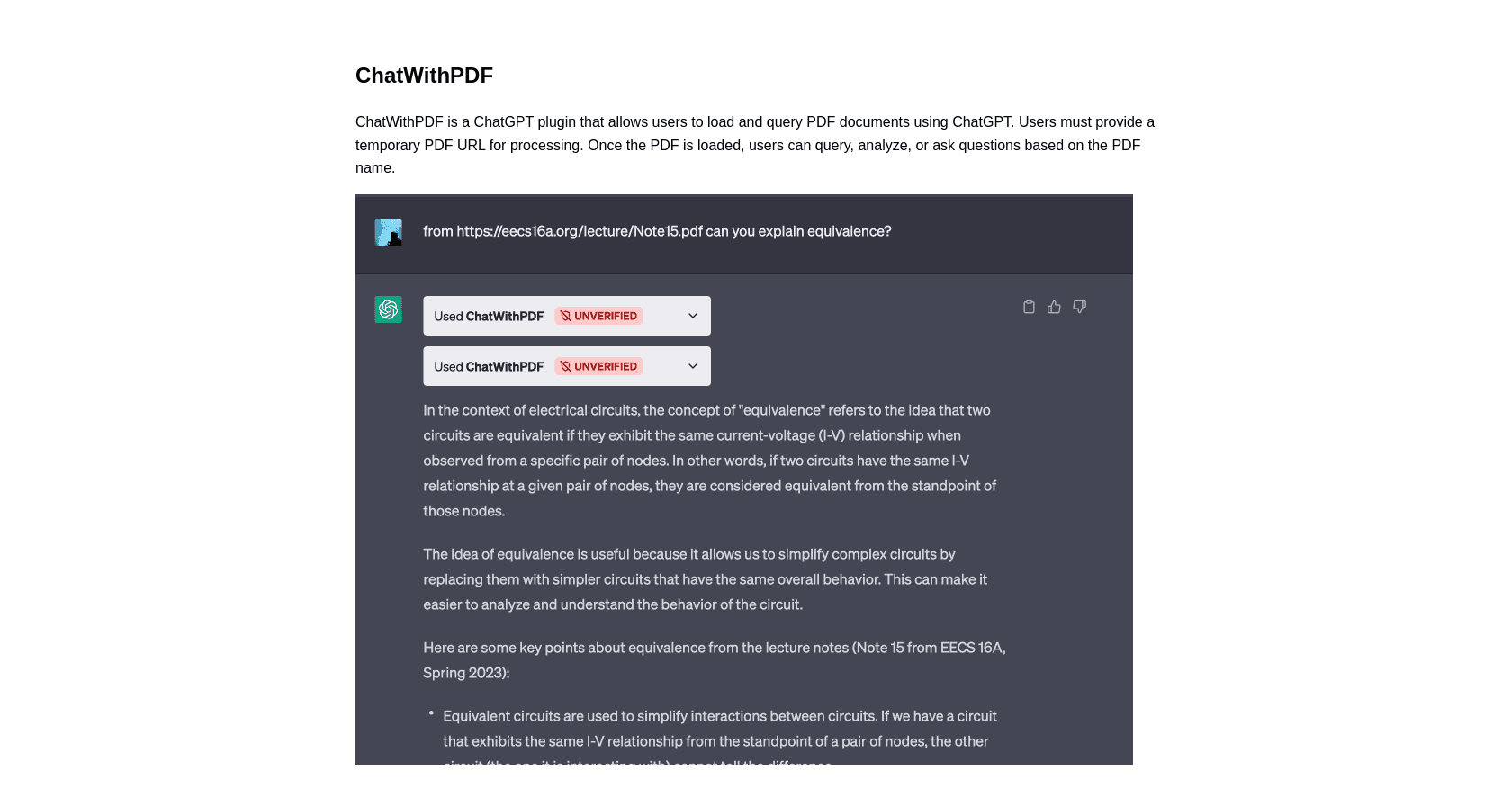The image size is (1512, 788).
Task: Toggle the second UNVERIFIED status badge
Action: [x=598, y=366]
